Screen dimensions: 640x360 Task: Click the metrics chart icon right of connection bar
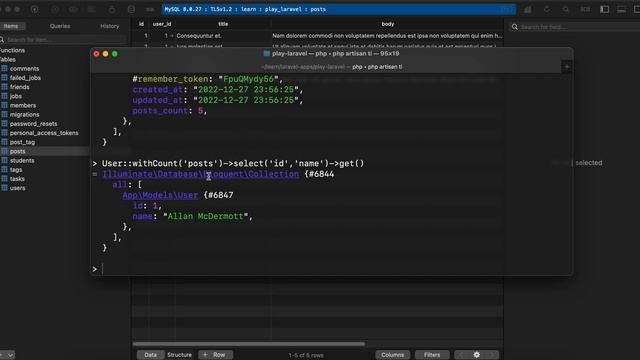point(528,9)
